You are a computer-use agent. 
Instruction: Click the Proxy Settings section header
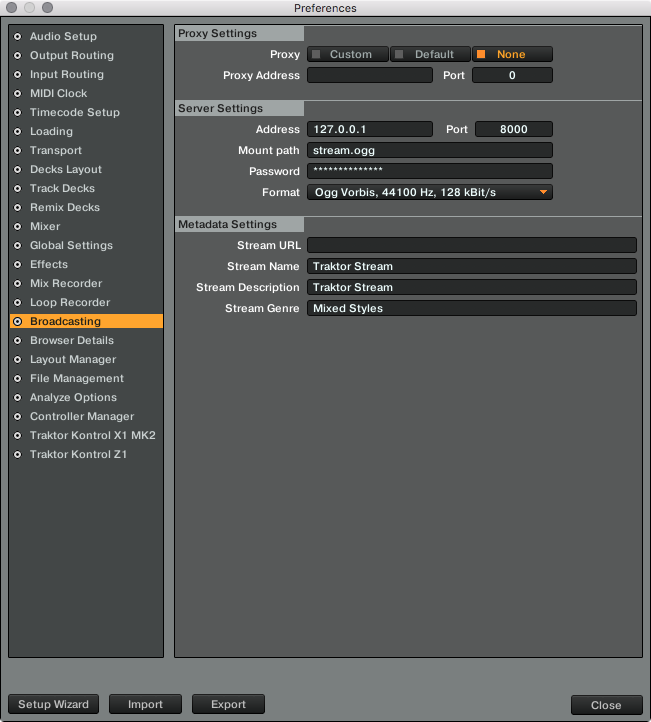tap(239, 34)
